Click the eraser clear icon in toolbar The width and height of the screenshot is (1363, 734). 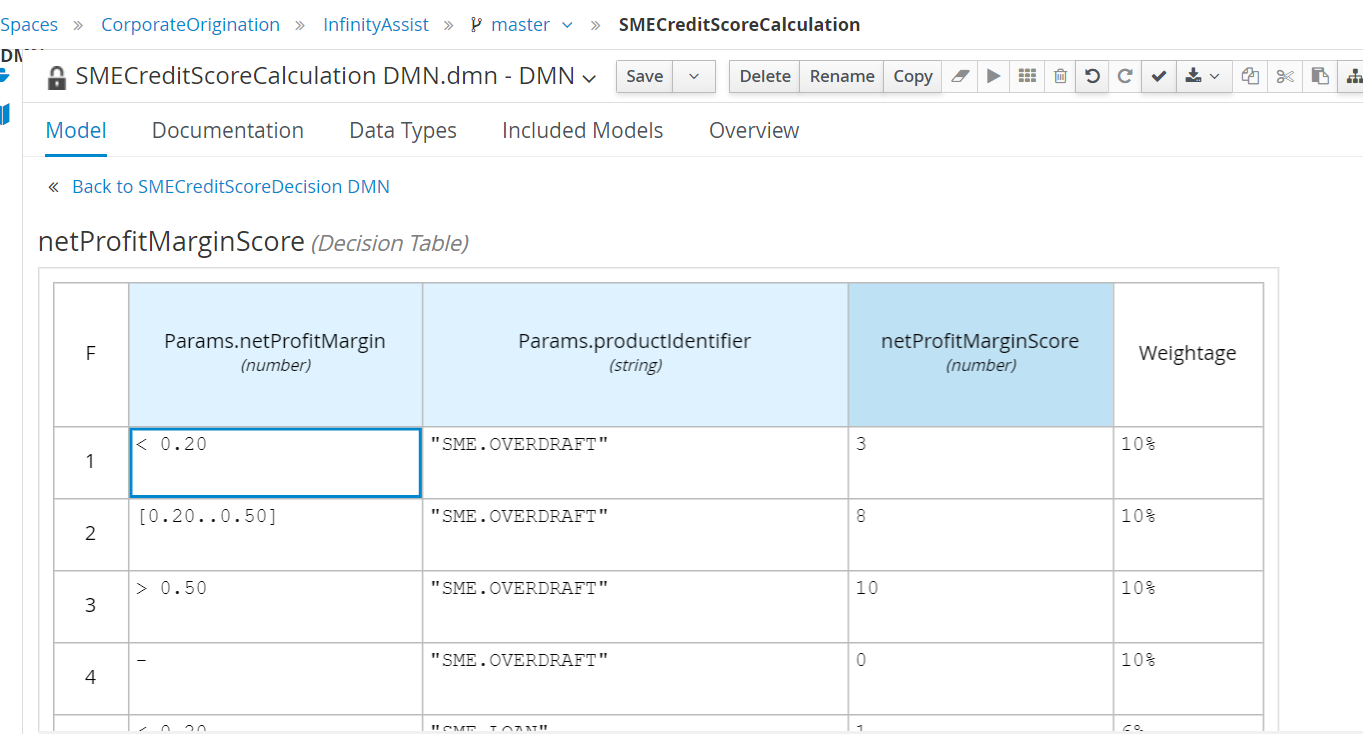click(960, 76)
